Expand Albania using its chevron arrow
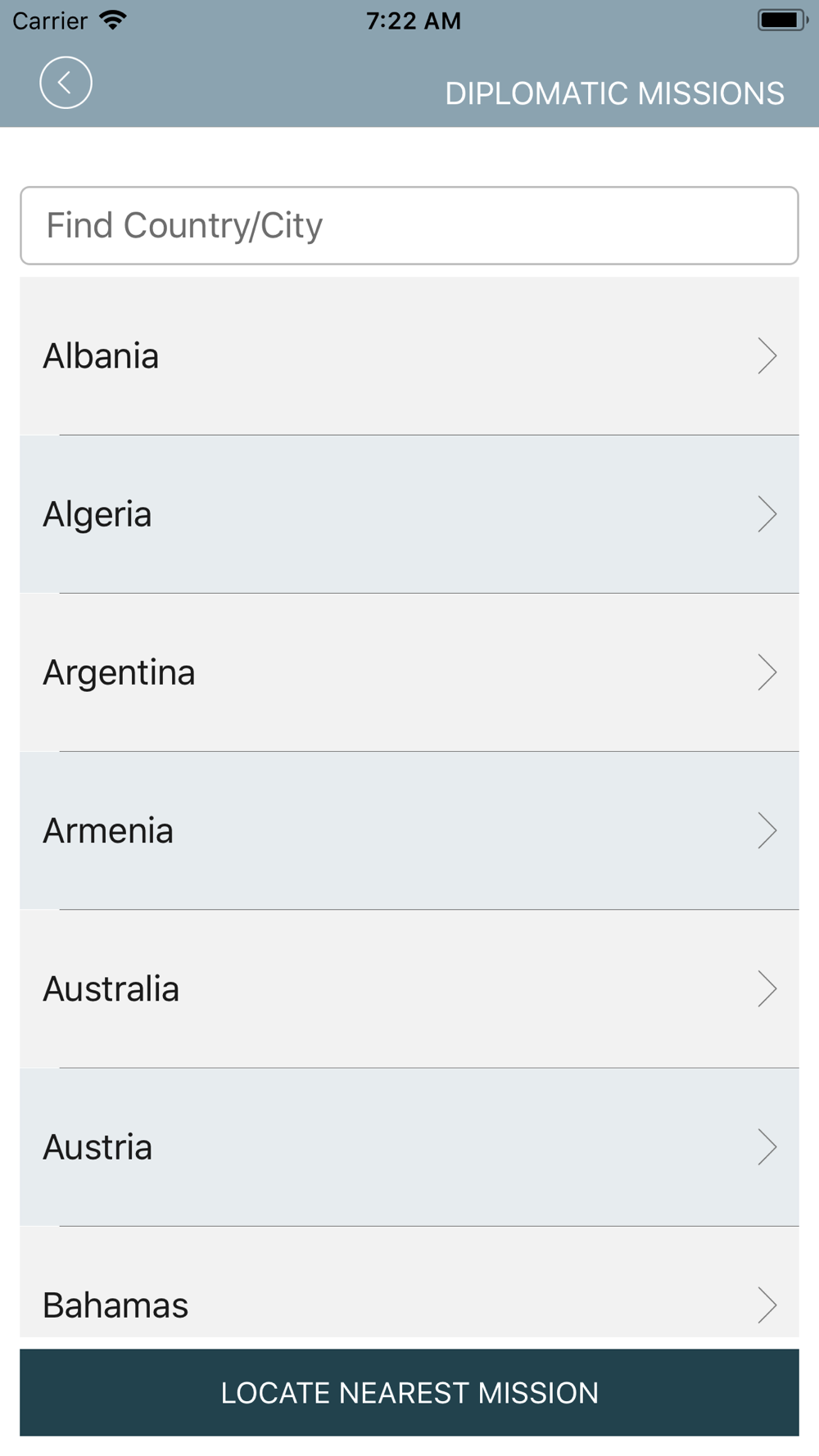The height and width of the screenshot is (1456, 819). coord(767,355)
